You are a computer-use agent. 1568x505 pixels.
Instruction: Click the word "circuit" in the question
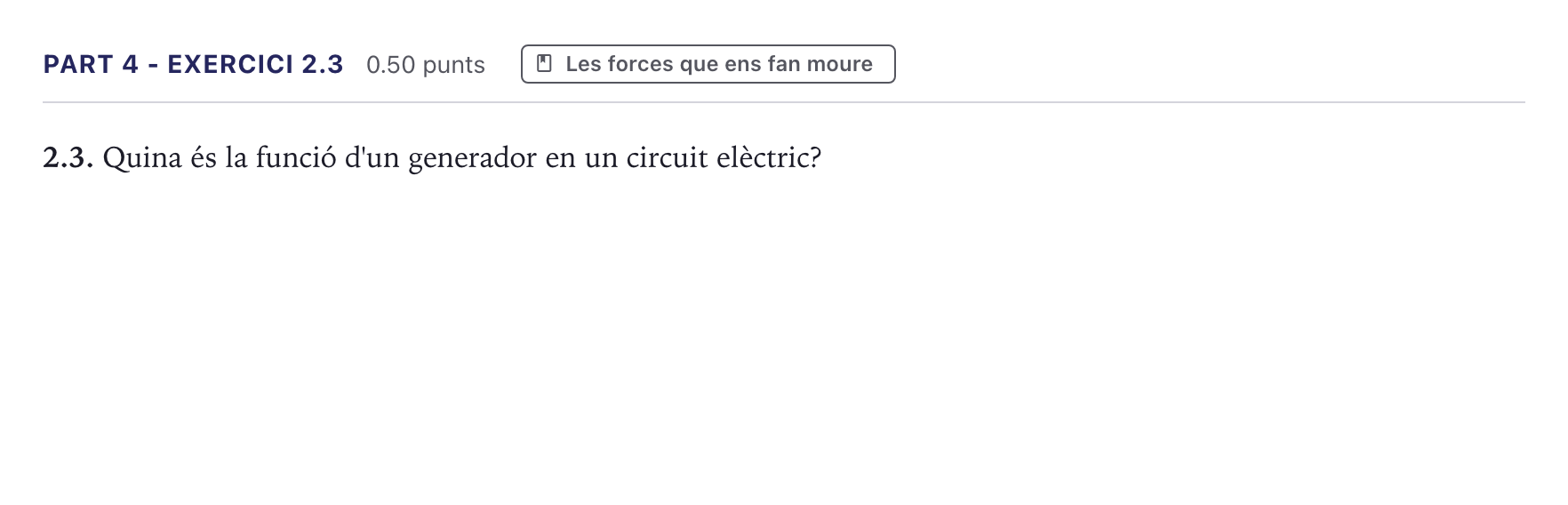[x=667, y=157]
